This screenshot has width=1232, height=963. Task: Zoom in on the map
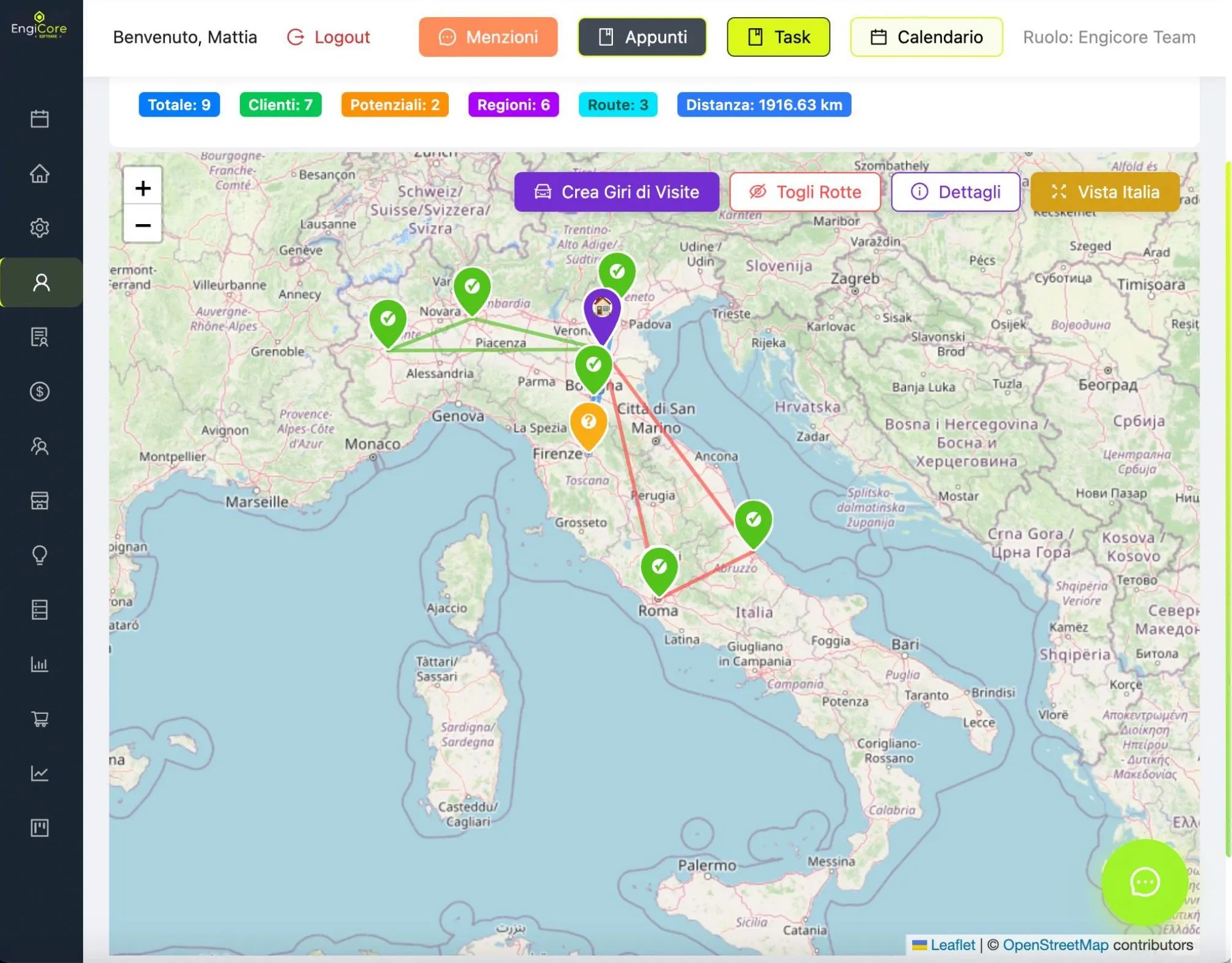(x=143, y=188)
